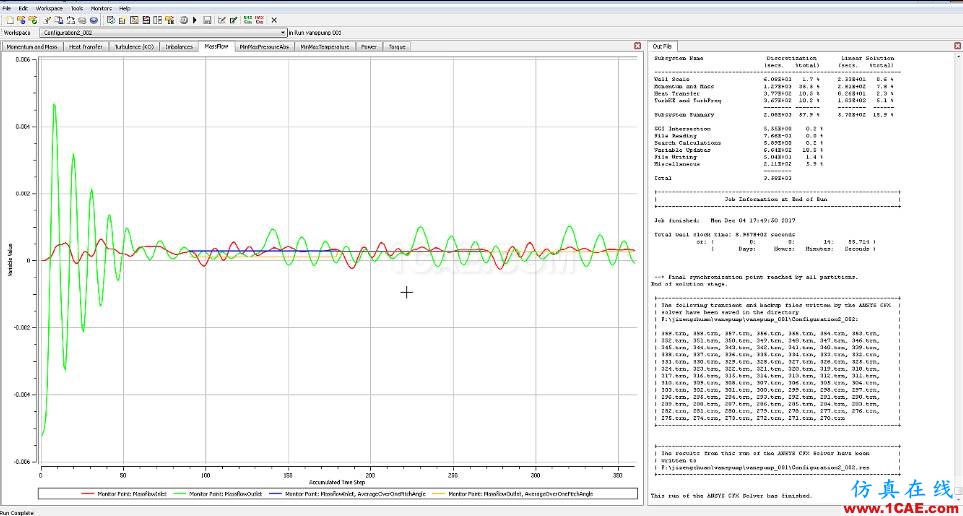Image resolution: width=963 pixels, height=516 pixels.
Task: Click the black play arrow Start Run icon
Action: [195, 20]
